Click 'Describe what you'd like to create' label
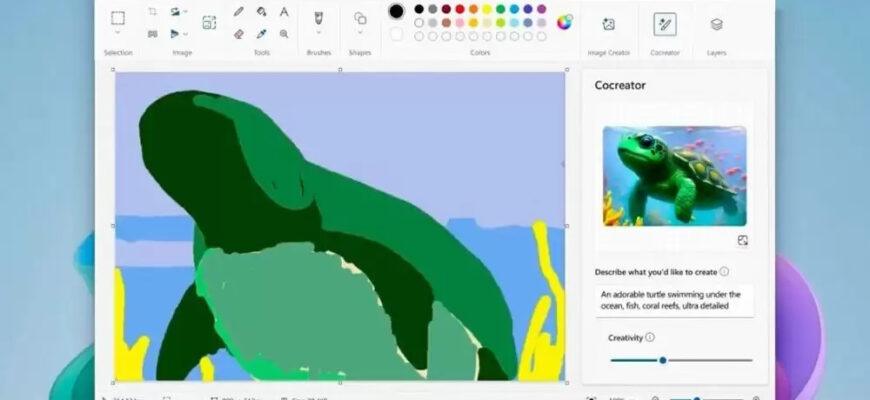Image resolution: width=870 pixels, height=400 pixels. [x=656, y=272]
